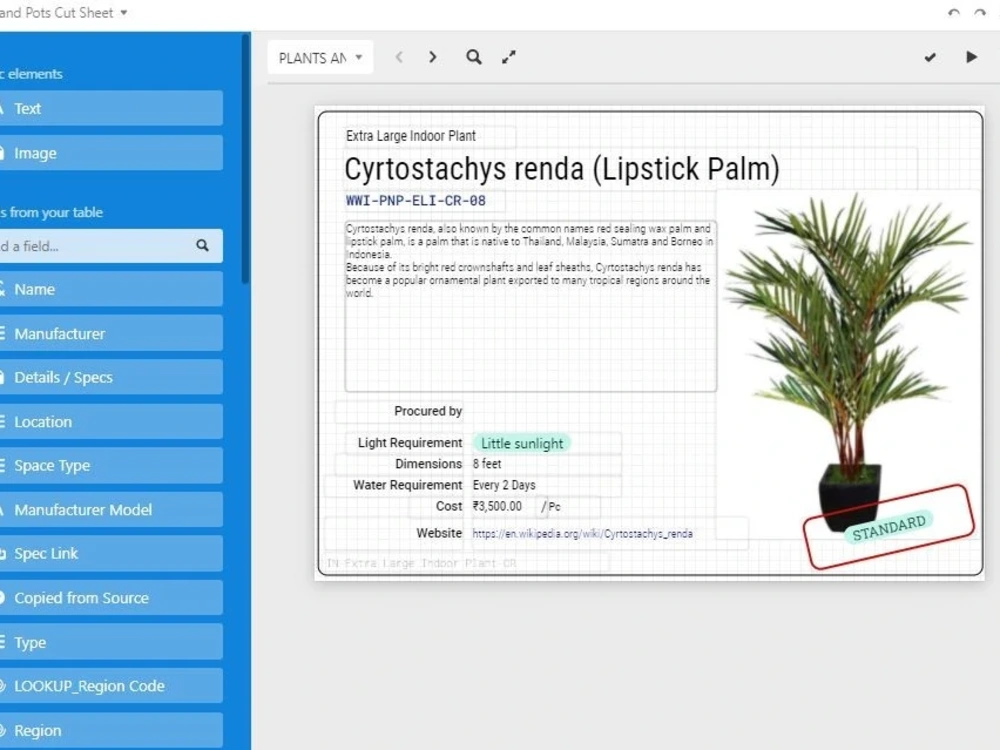
Task: Select the Little sunlight tag
Action: click(522, 443)
